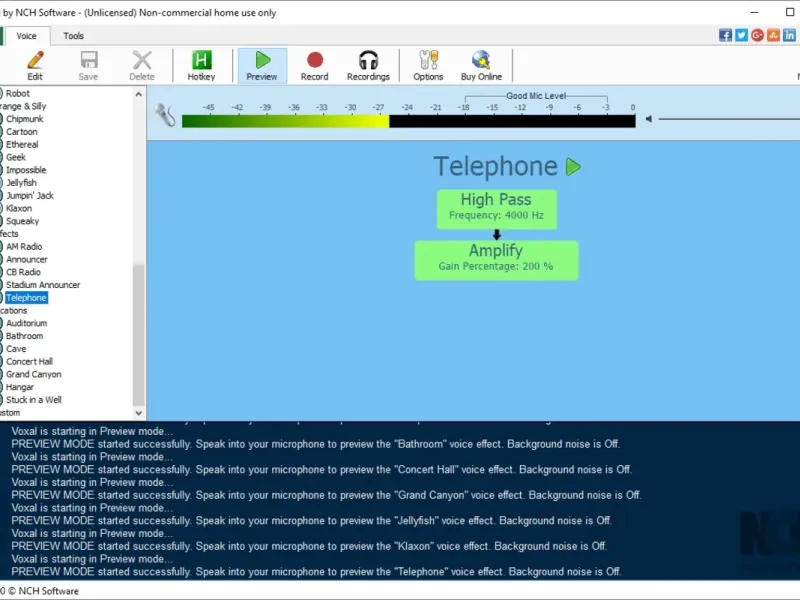Open the Recordings headphones icon
800x600 pixels.
pyautogui.click(x=368, y=66)
